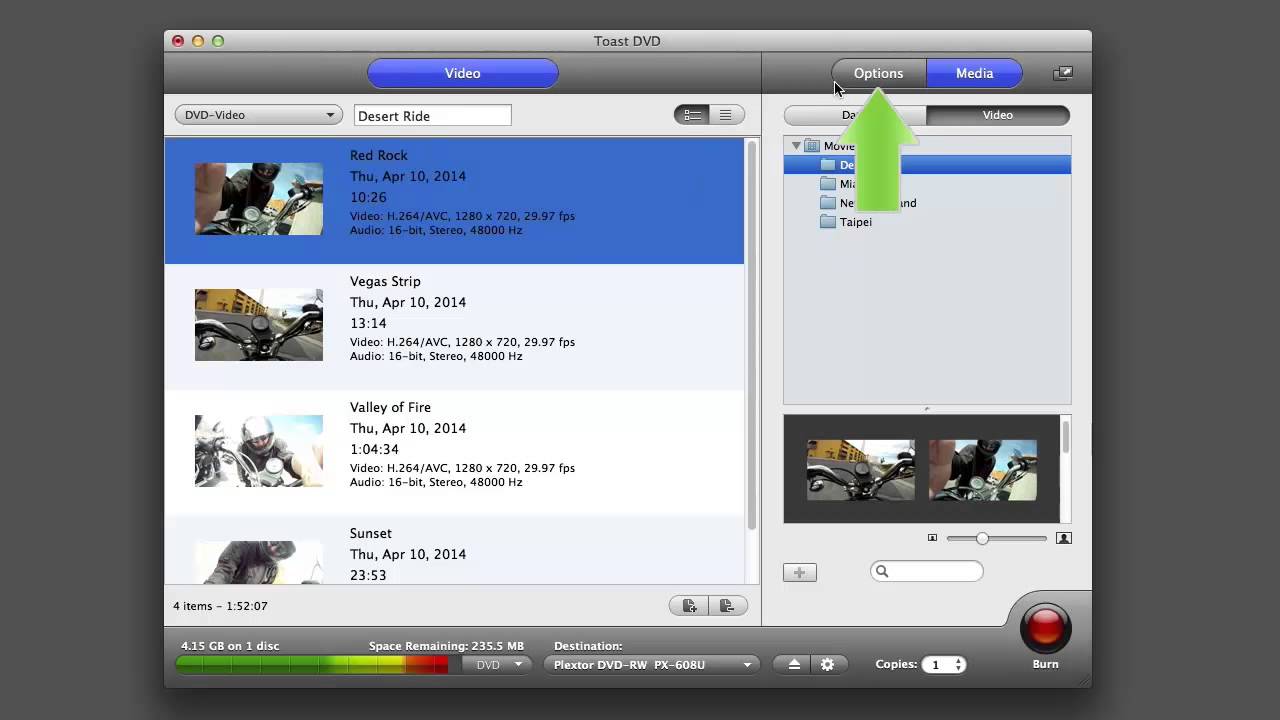Image resolution: width=1280 pixels, height=720 pixels.
Task: Select the "Vegas Strip" title text
Action: click(385, 282)
